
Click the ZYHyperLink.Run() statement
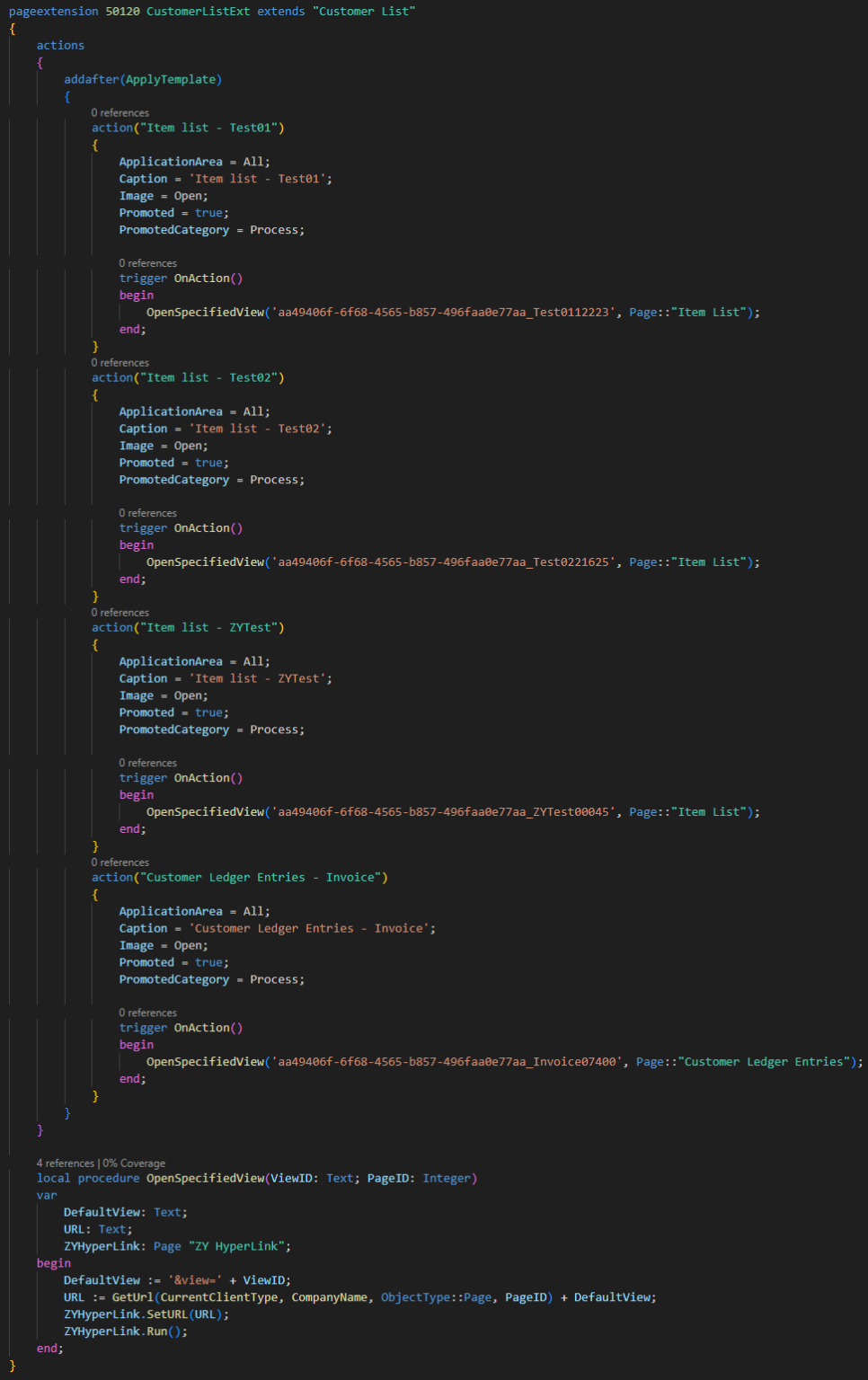[x=125, y=1331]
